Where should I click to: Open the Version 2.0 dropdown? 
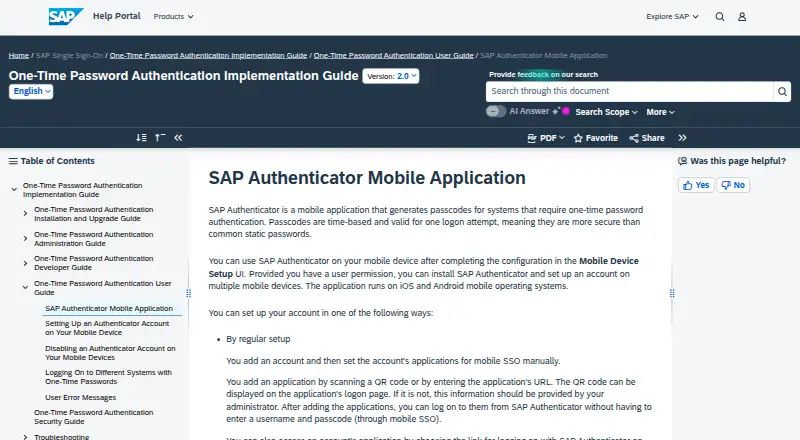391,76
